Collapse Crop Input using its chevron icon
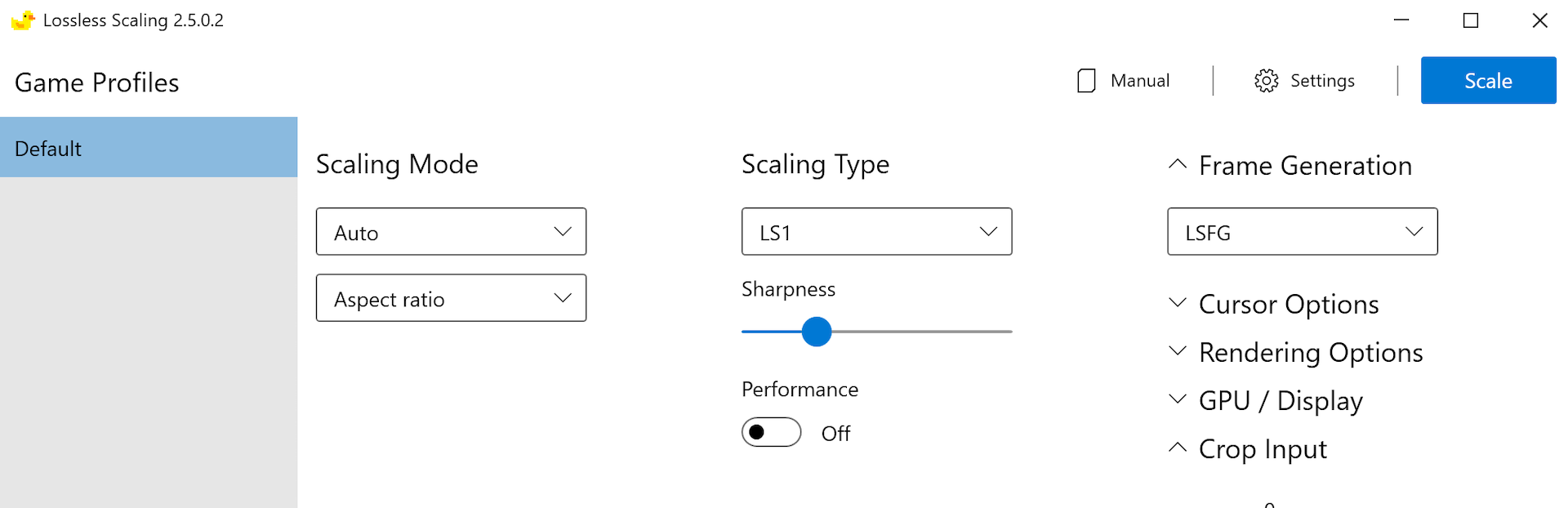The height and width of the screenshot is (508, 1568). tap(1177, 448)
